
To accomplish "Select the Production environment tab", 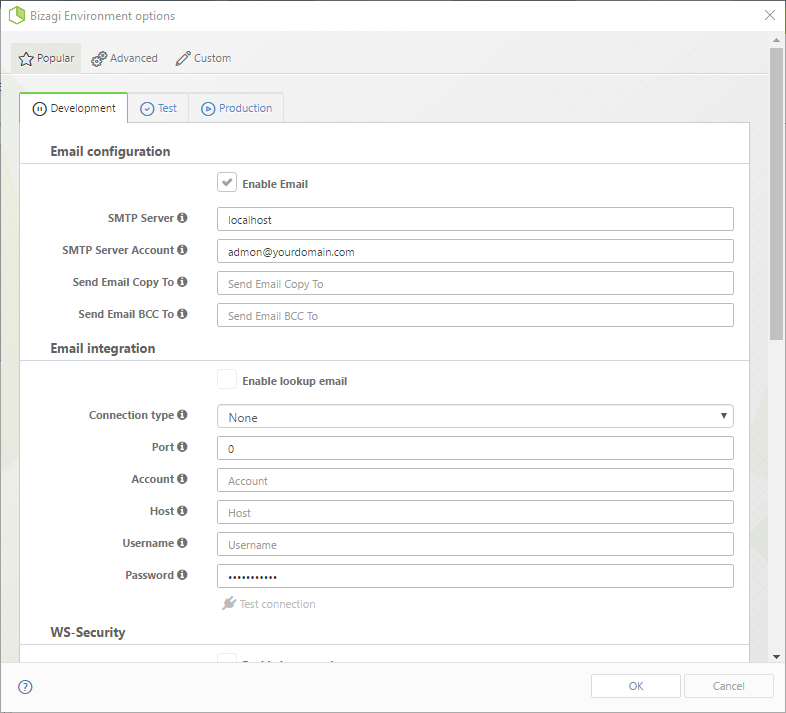I will click(x=236, y=108).
